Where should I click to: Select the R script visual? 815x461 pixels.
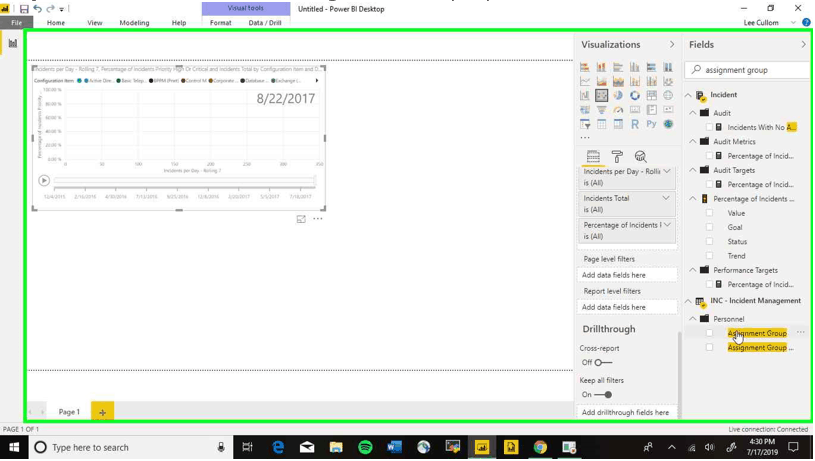(x=635, y=124)
